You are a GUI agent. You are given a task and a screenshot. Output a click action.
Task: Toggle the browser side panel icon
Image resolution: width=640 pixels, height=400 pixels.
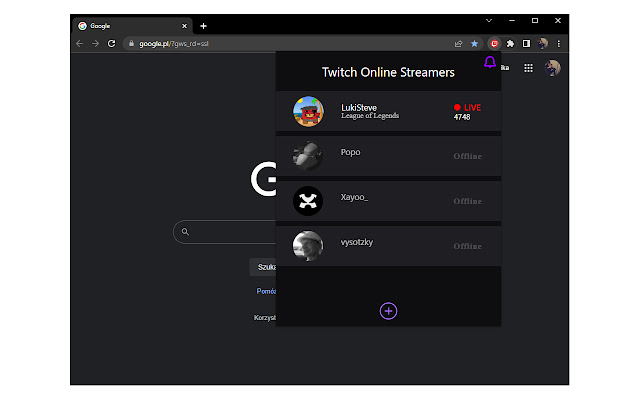pyautogui.click(x=527, y=44)
